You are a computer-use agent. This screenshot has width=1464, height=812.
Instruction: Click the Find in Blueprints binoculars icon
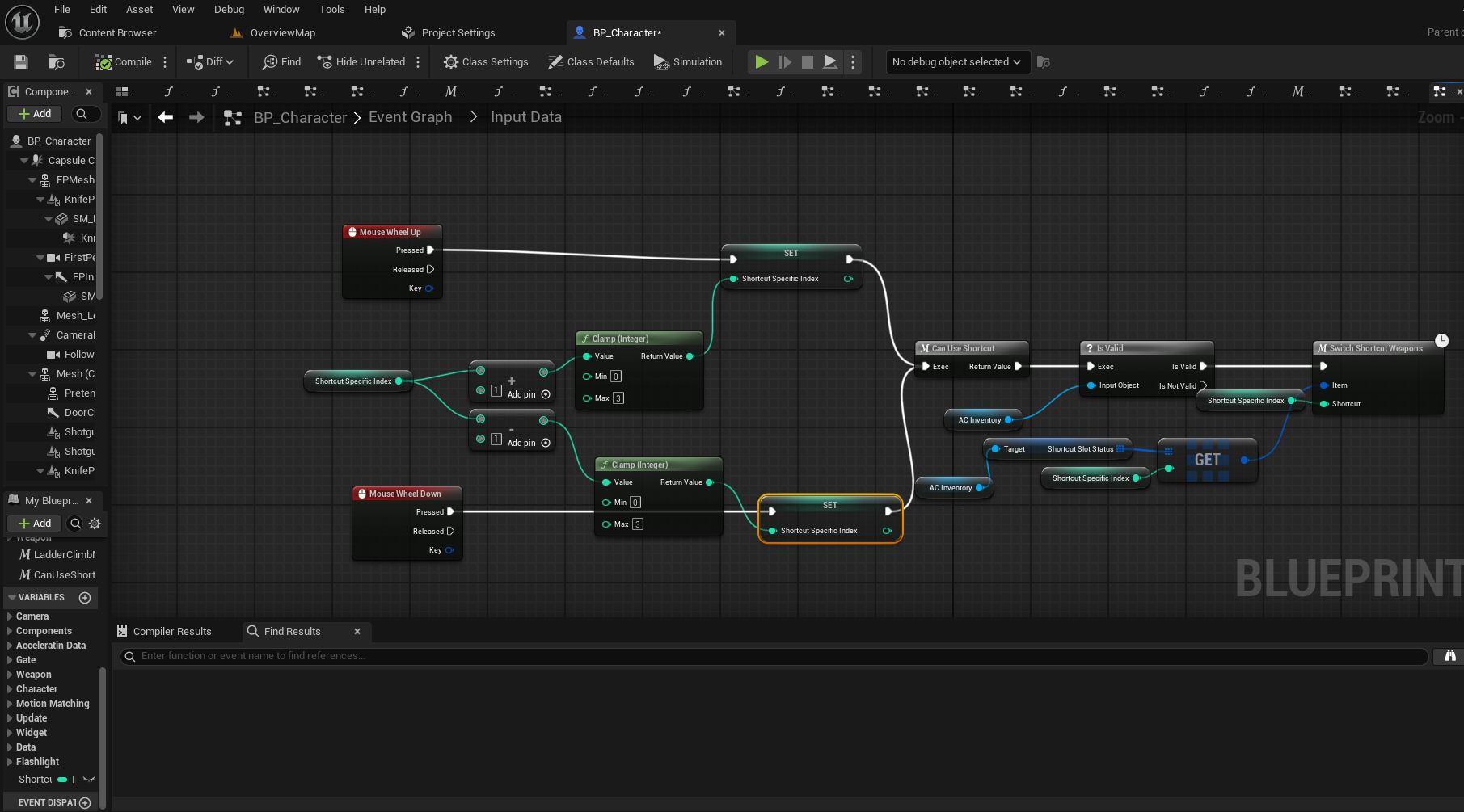(x=1449, y=656)
